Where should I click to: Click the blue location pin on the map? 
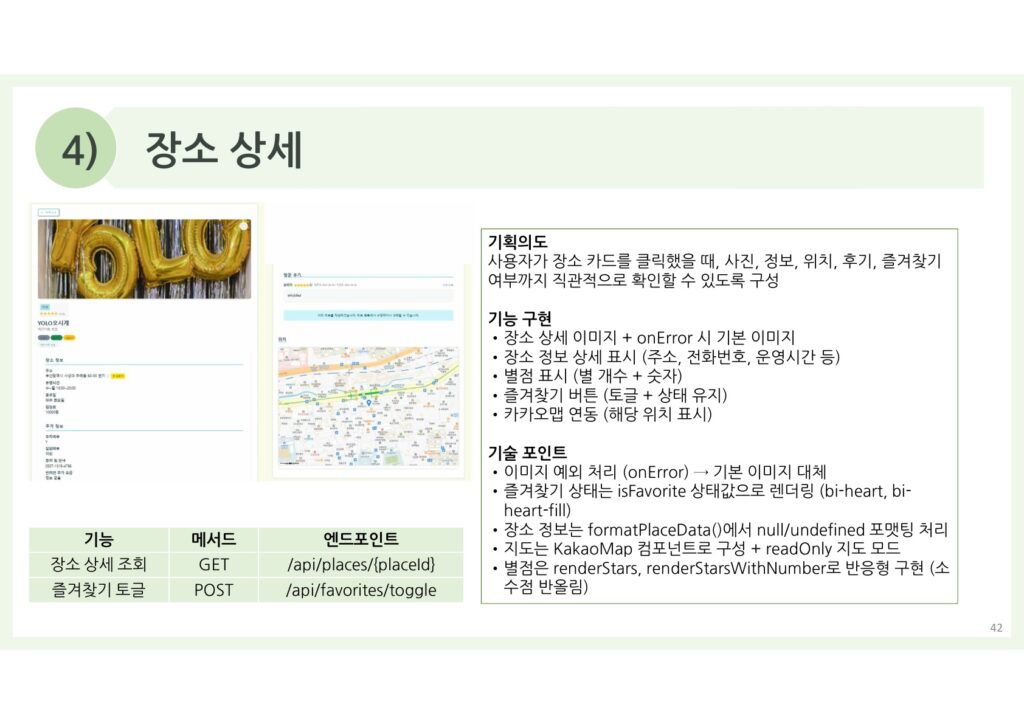pos(369,403)
